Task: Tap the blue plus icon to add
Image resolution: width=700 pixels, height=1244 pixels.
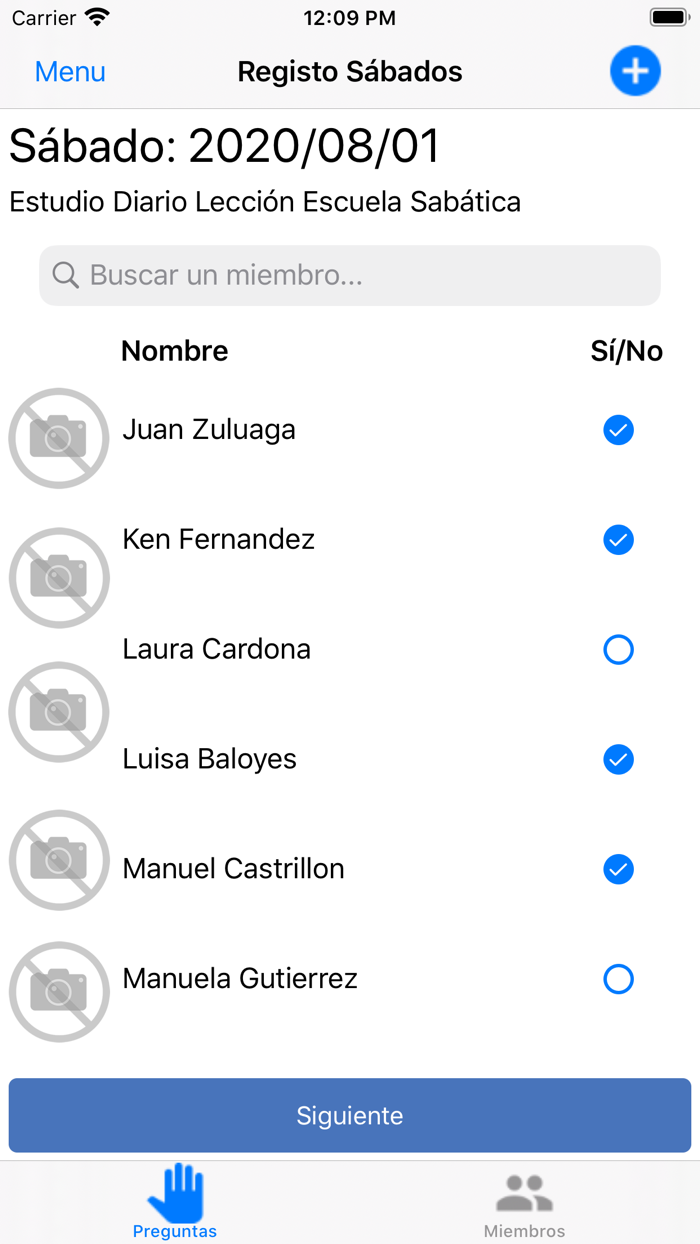Action: pyautogui.click(x=635, y=71)
